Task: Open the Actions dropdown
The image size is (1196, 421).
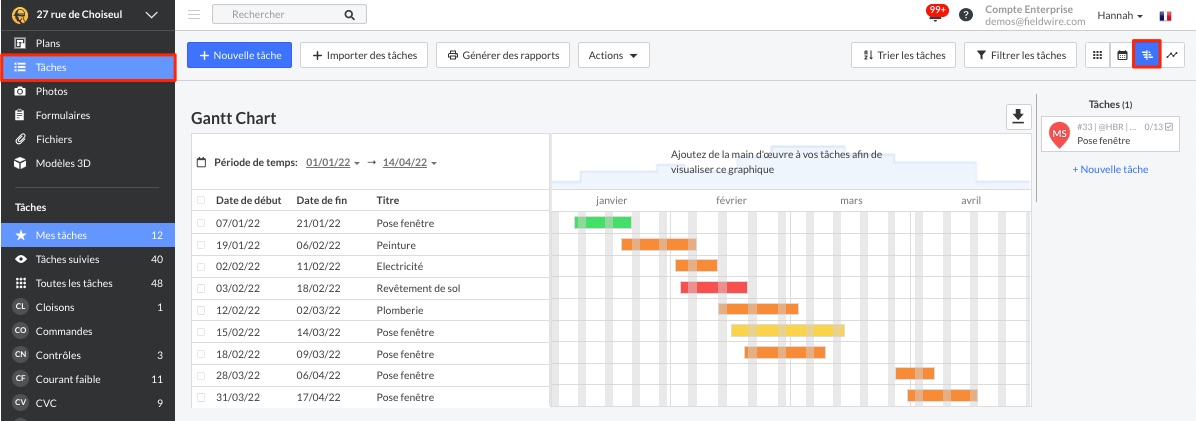Action: point(613,55)
